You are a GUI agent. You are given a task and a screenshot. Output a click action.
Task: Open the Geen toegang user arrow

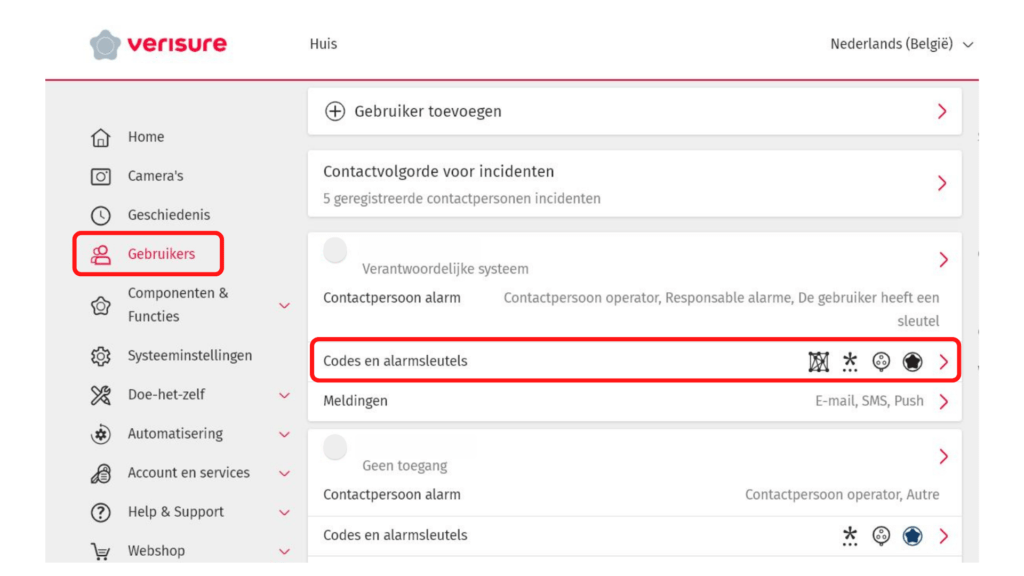(942, 456)
